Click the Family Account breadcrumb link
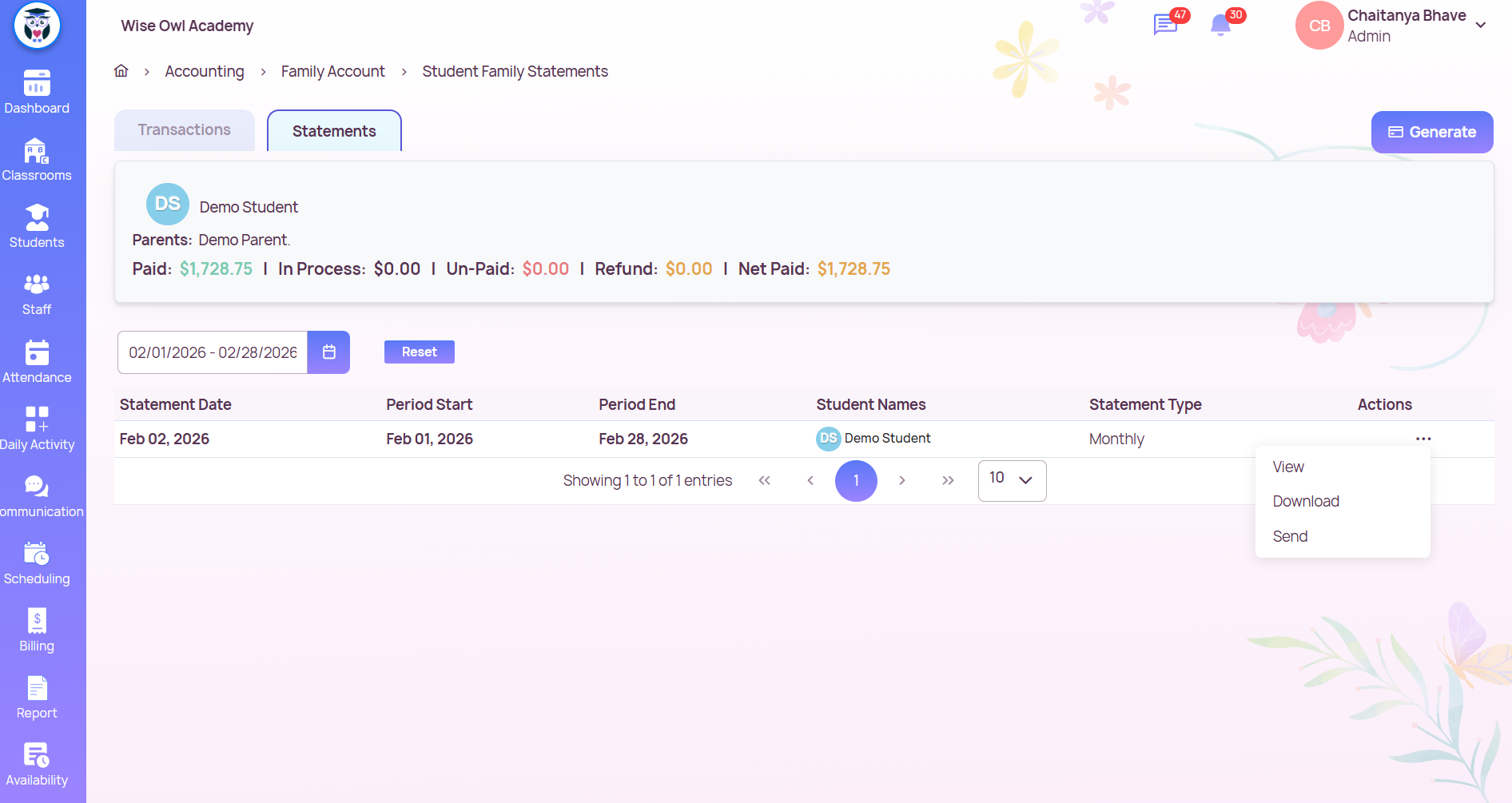Image resolution: width=1512 pixels, height=803 pixels. (332, 72)
